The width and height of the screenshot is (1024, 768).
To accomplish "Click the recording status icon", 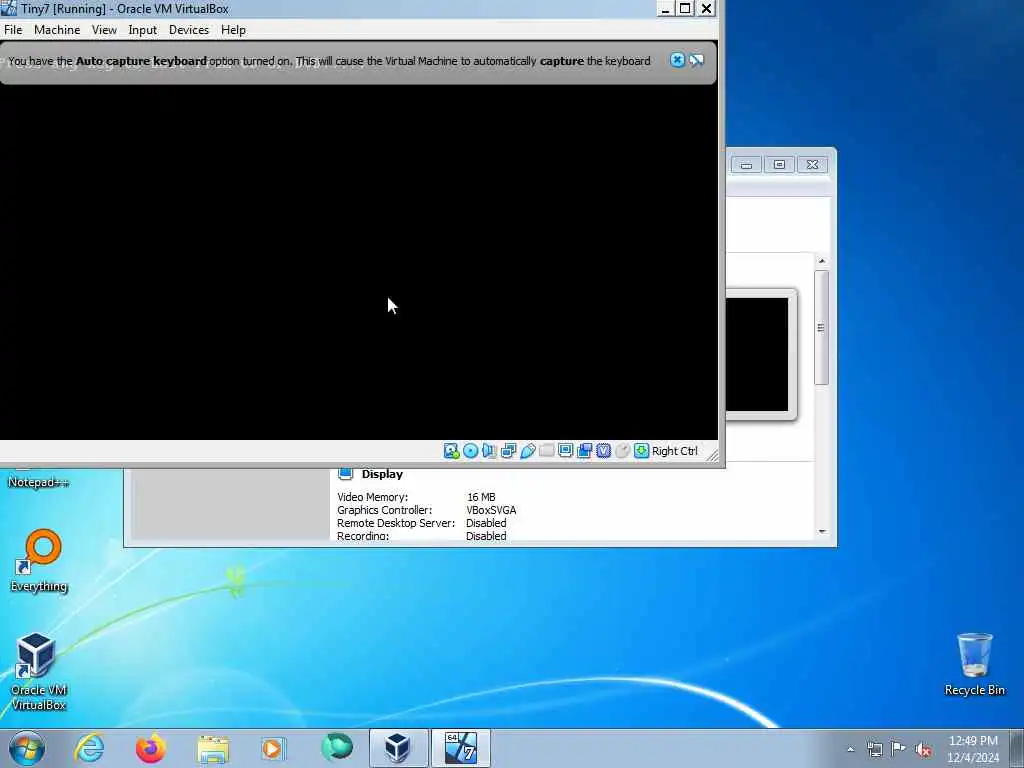I will pos(584,451).
